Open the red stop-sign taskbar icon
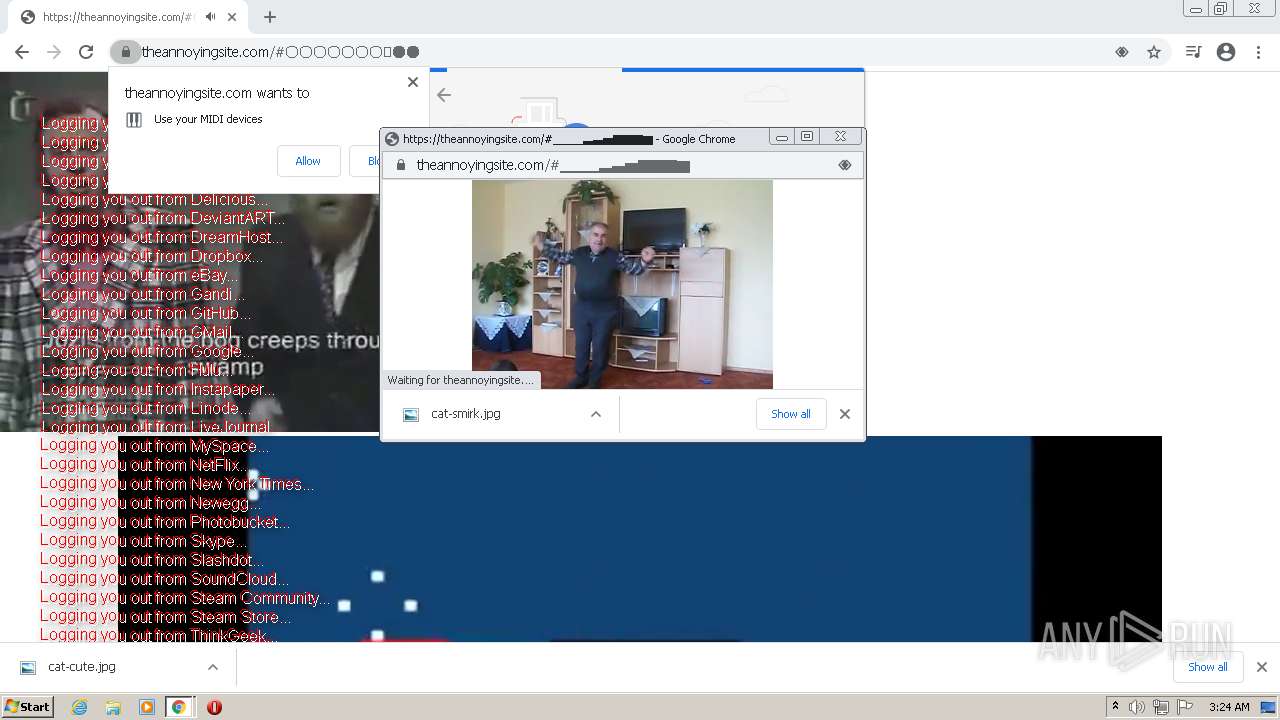Screen dimensions: 1280x720 point(214,707)
